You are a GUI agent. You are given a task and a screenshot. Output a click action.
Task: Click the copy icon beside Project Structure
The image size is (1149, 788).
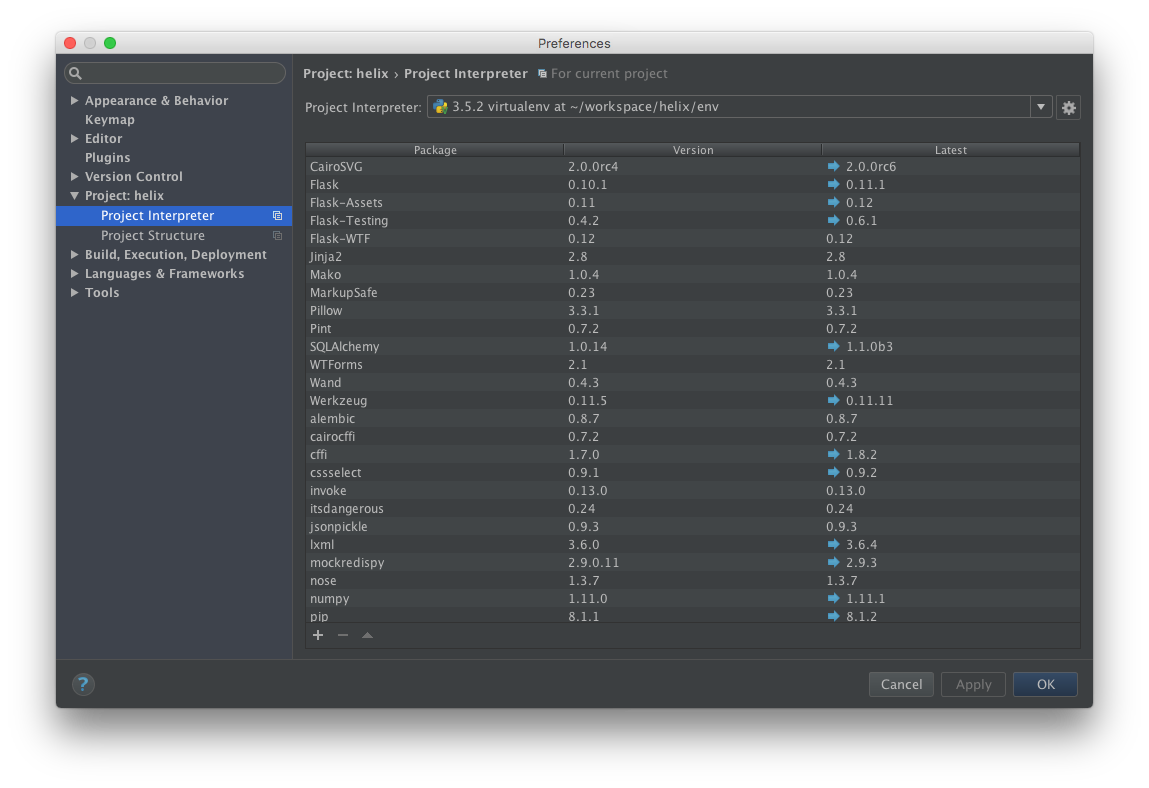tap(277, 235)
